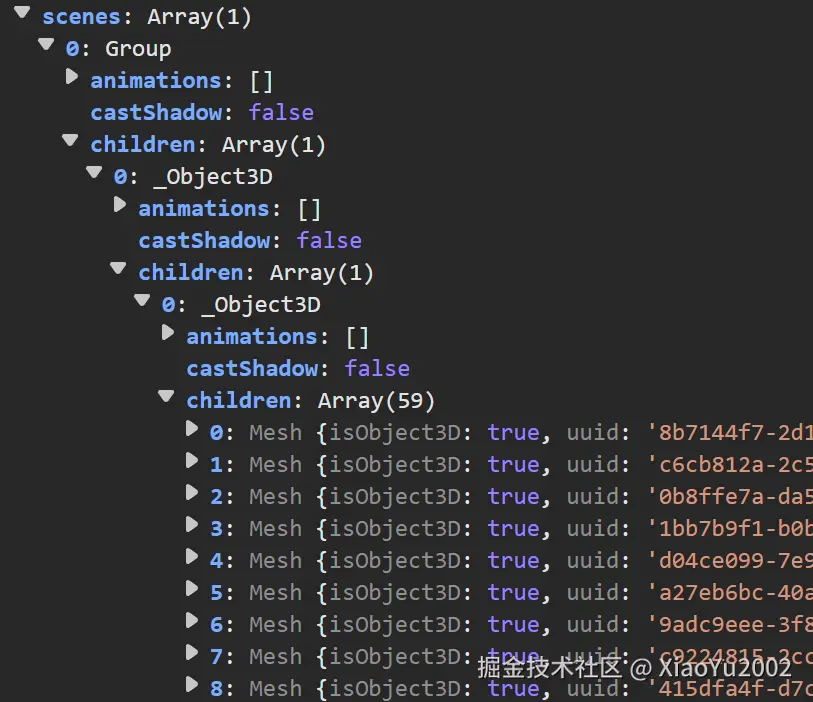The width and height of the screenshot is (813, 702).
Task: Select uuid value '8b7144f7-2d1
Action: [731, 432]
